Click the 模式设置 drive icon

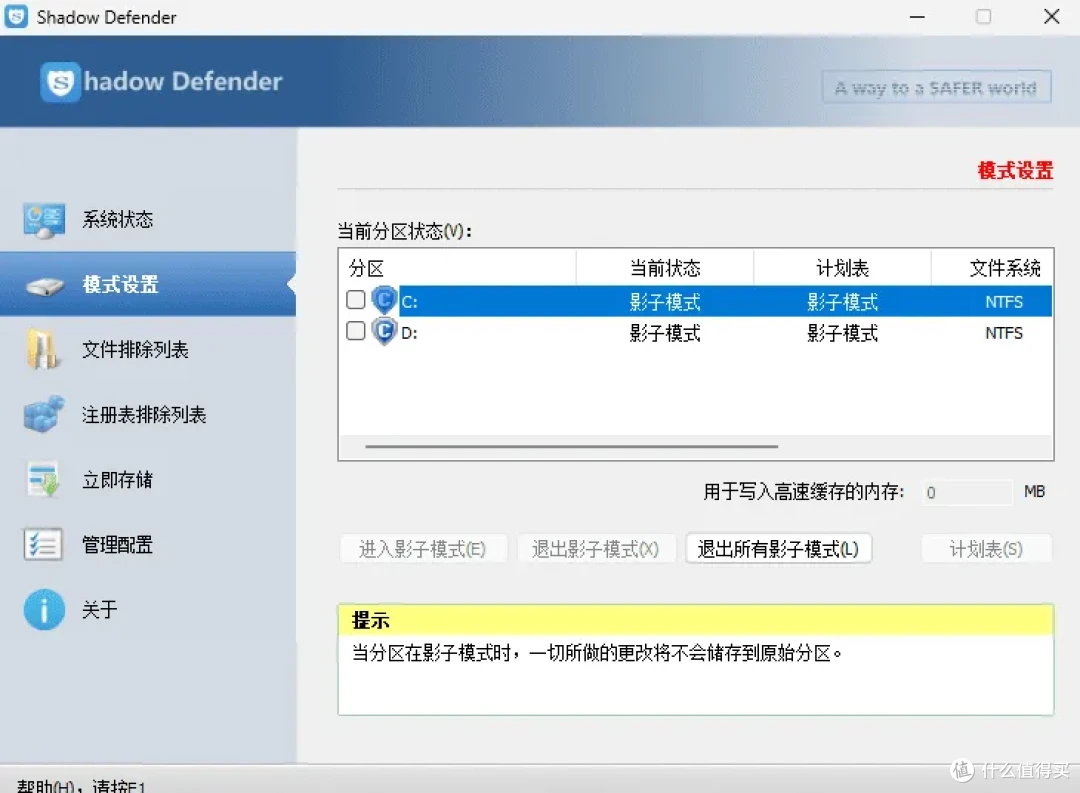(x=45, y=285)
